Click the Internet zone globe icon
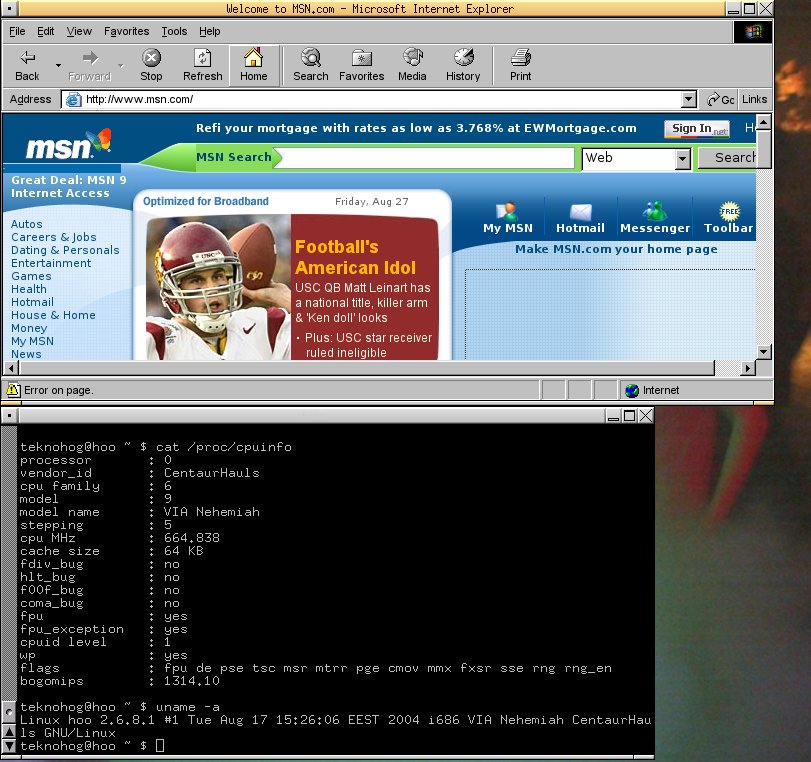Image resolution: width=811 pixels, height=762 pixels. (x=632, y=391)
